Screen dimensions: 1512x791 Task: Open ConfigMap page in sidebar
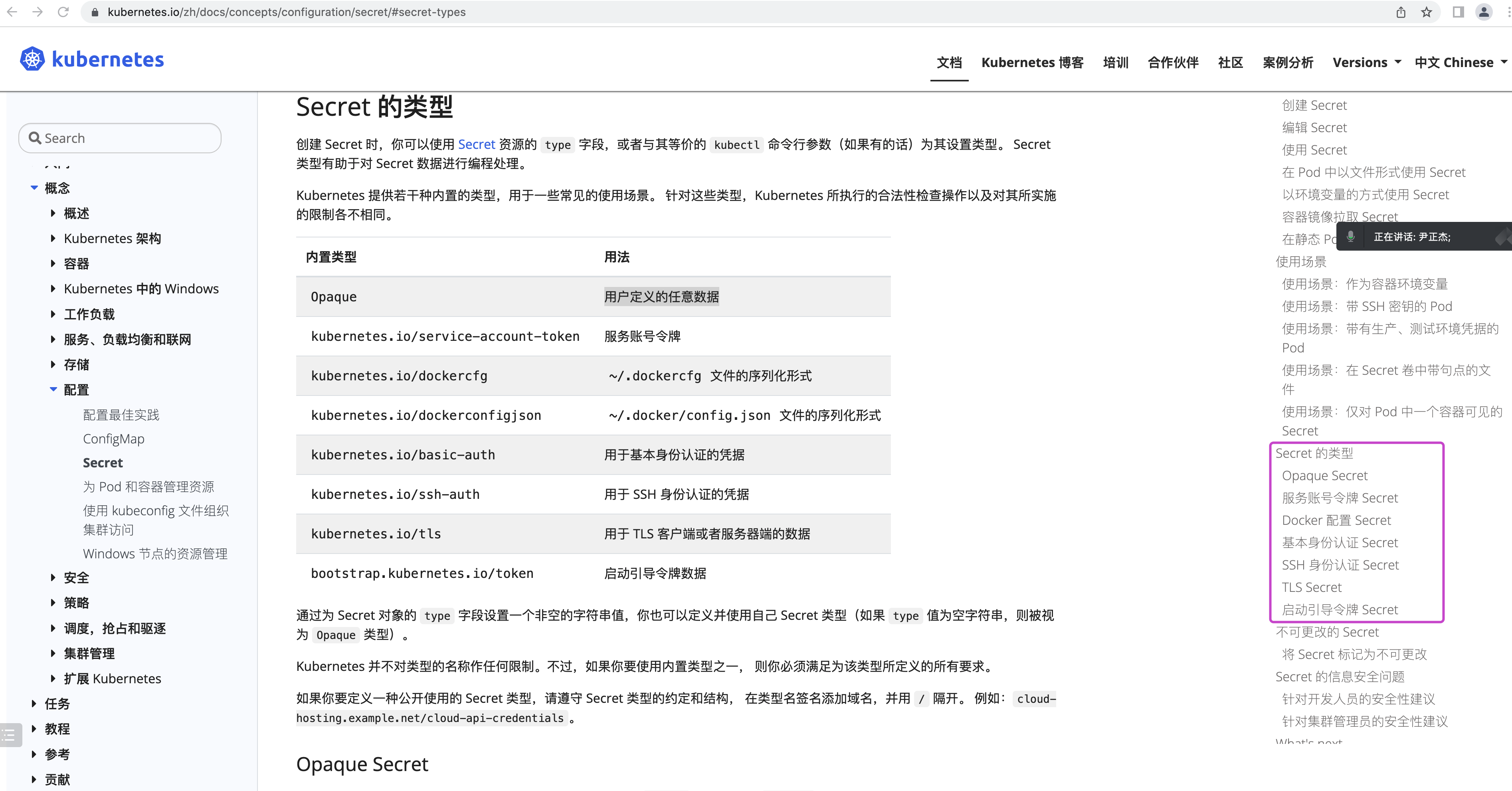click(x=113, y=438)
